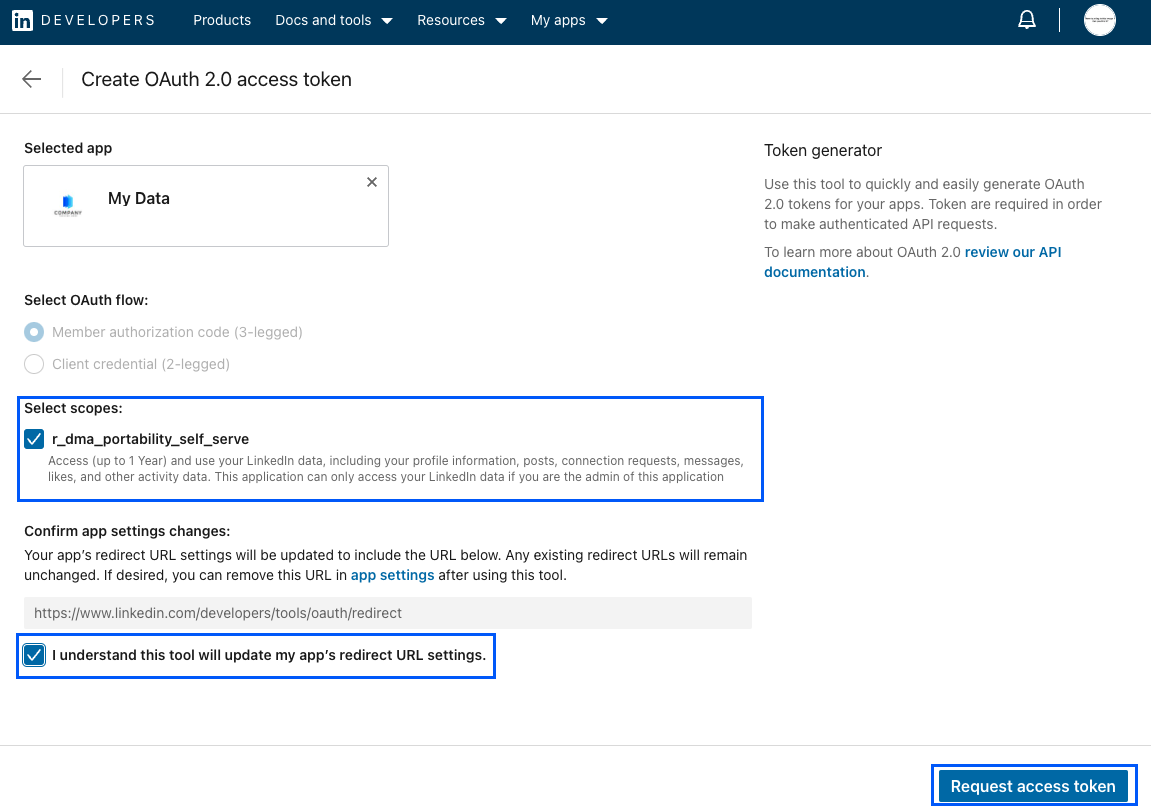
Task: Click the LinkedIn Developers logo
Action: pos(84,21)
